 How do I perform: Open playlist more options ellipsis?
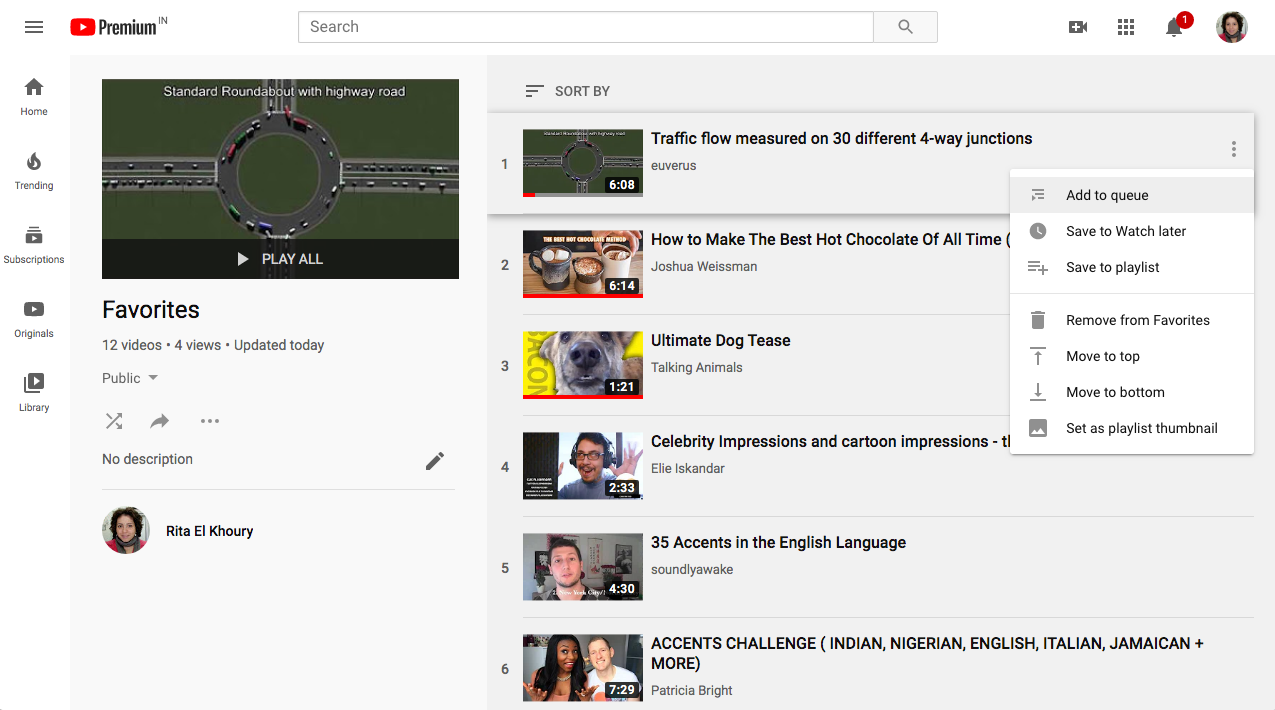209,421
